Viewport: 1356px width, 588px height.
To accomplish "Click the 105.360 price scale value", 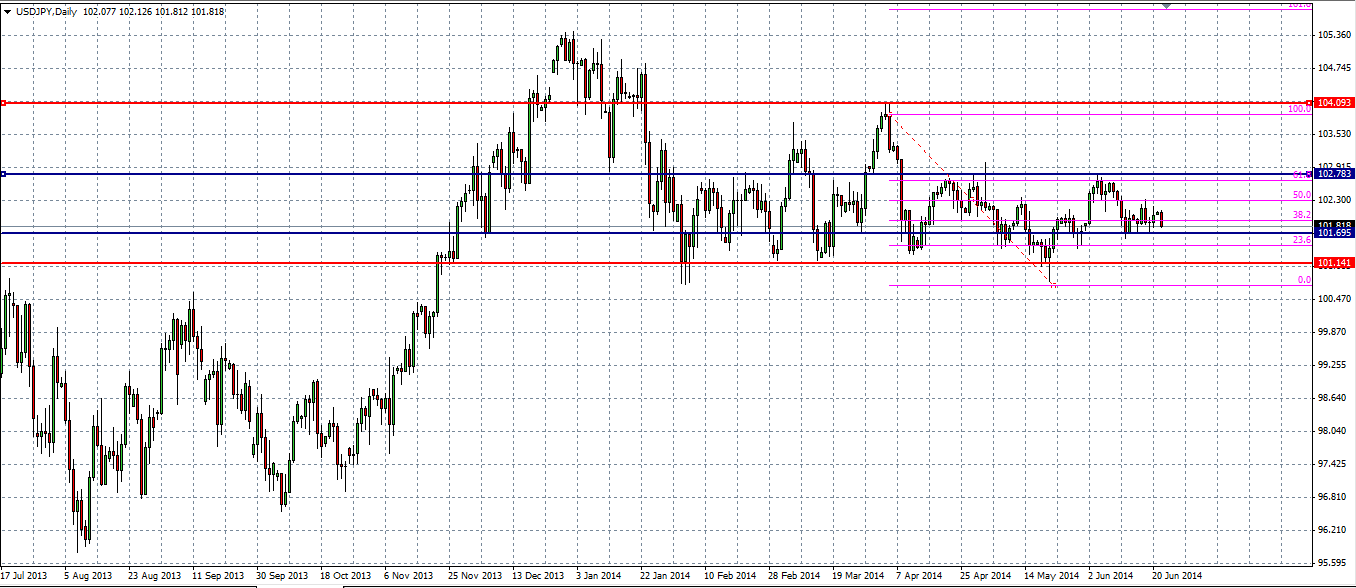I will pyautogui.click(x=1335, y=35).
